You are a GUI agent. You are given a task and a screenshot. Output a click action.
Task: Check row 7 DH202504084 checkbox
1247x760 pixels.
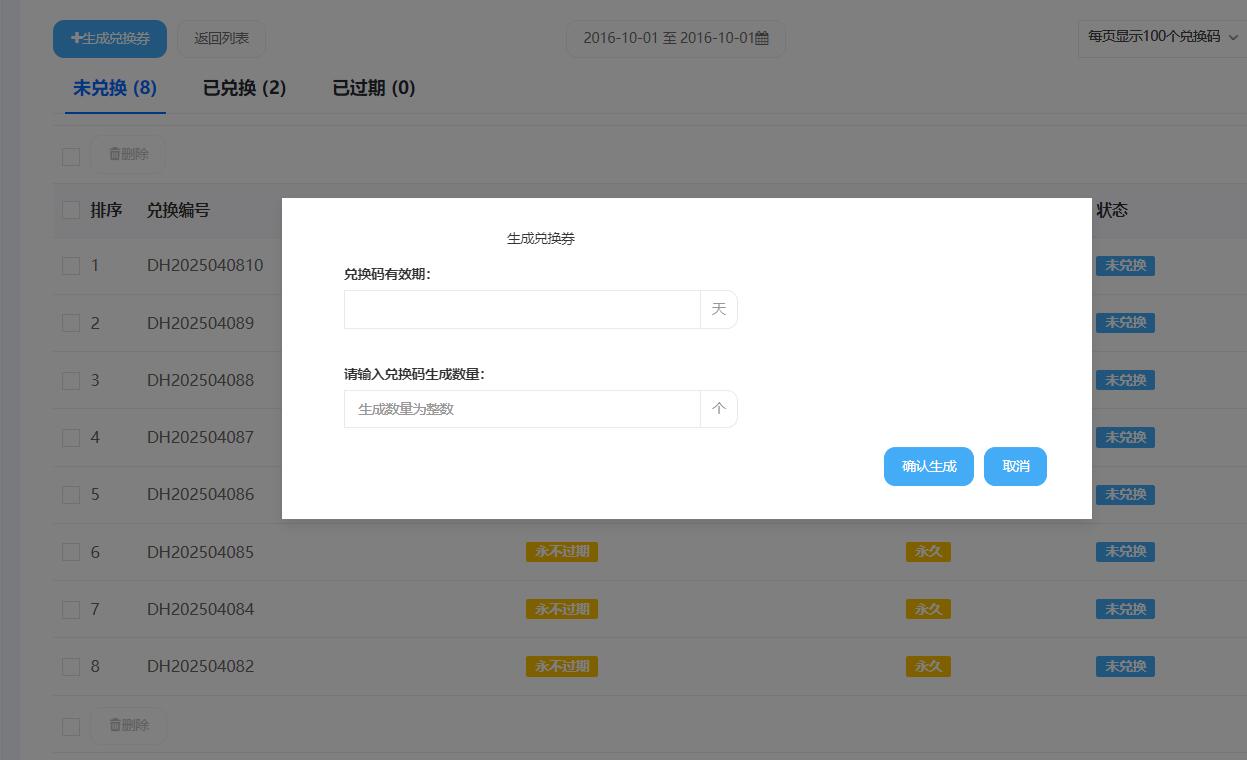71,609
